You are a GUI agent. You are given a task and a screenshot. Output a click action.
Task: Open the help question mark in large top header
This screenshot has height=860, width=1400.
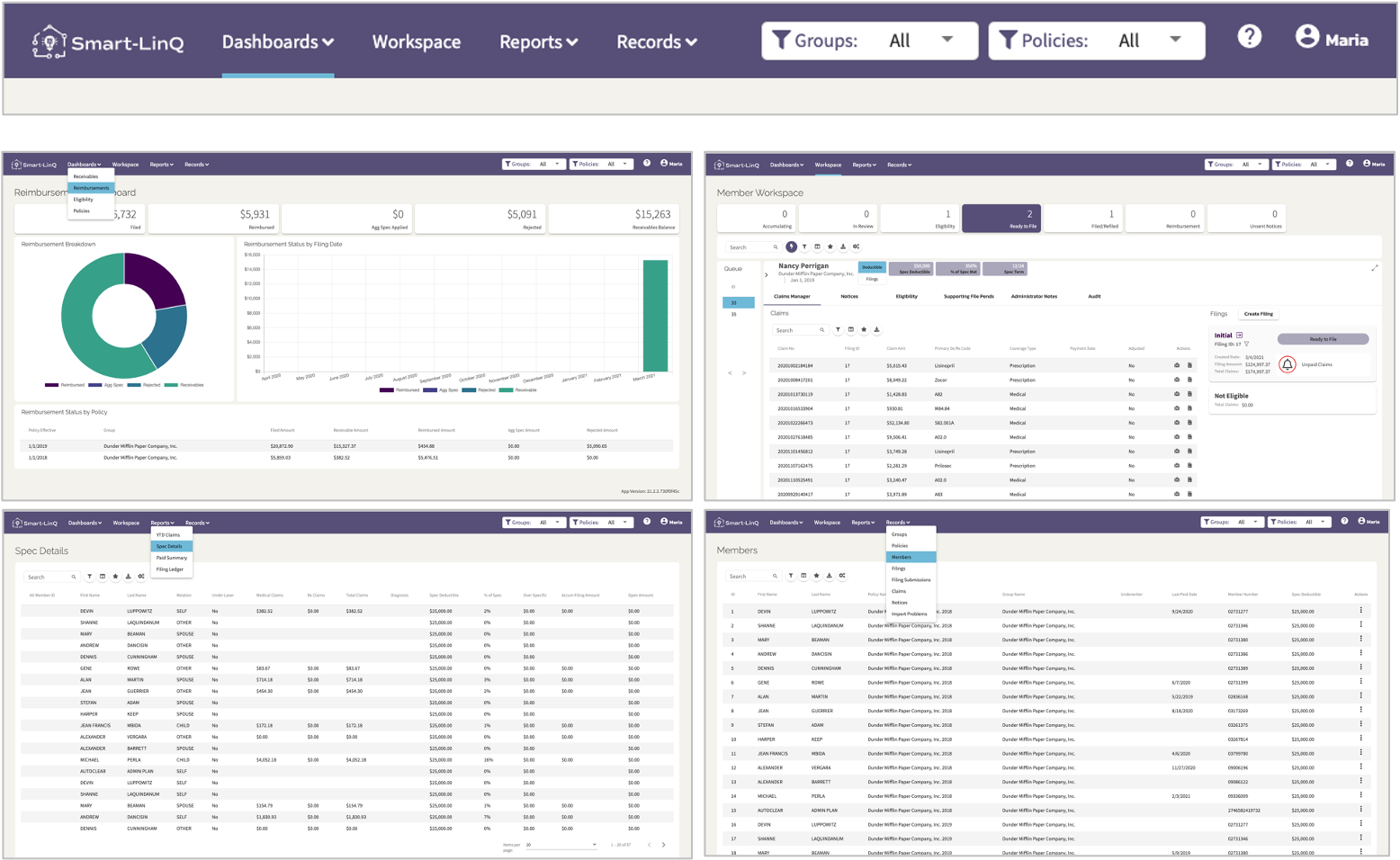1249,37
